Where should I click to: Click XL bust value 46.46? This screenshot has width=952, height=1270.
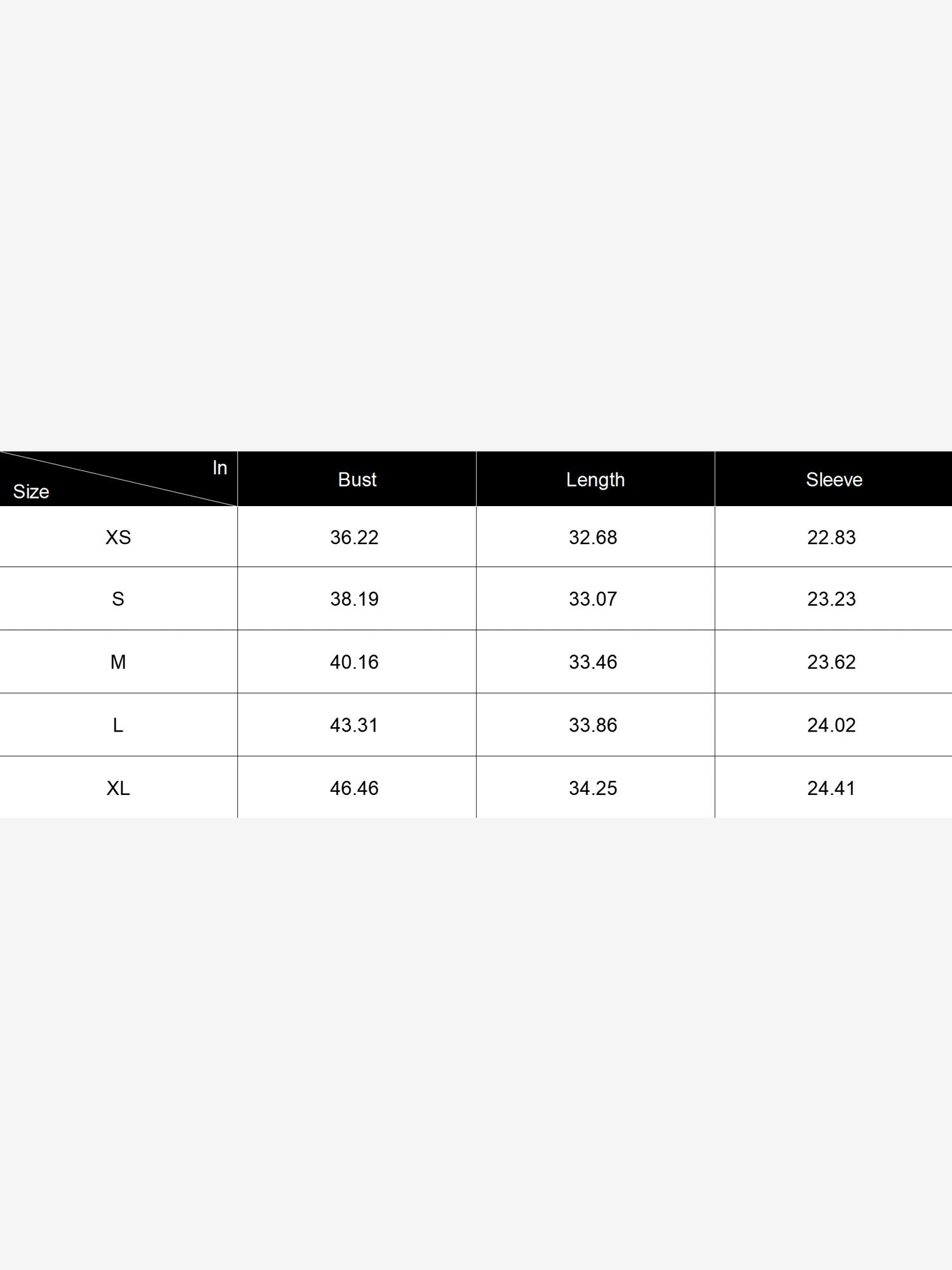pyautogui.click(x=354, y=788)
